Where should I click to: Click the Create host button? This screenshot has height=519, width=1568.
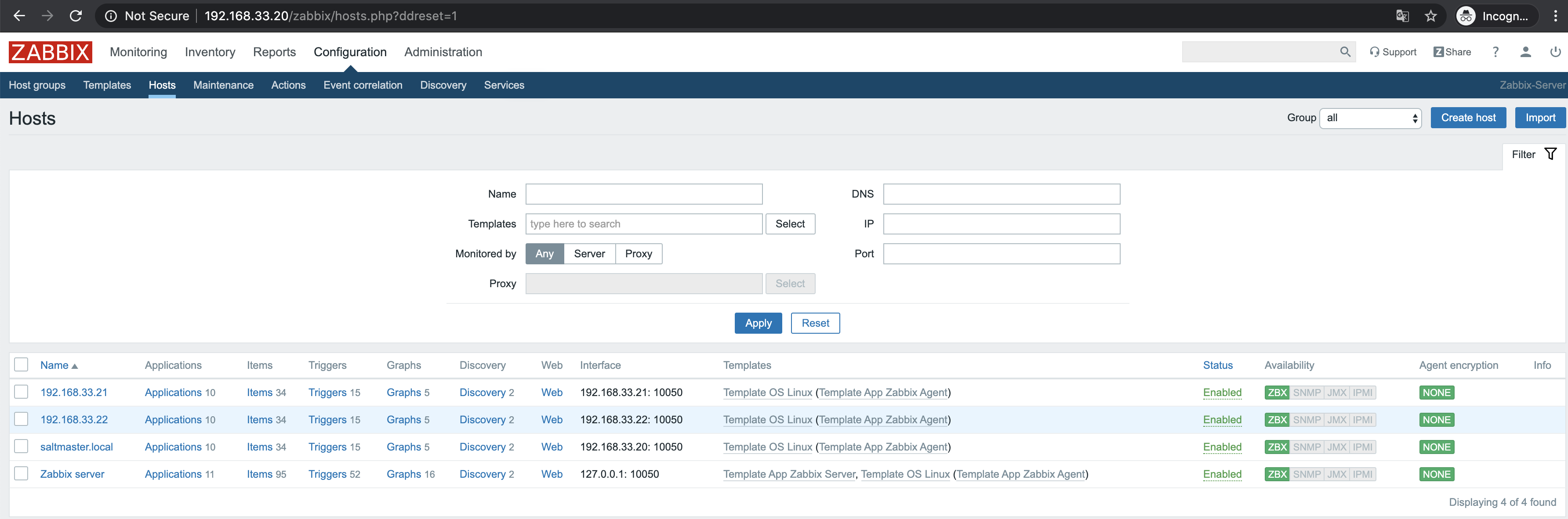pos(1467,118)
